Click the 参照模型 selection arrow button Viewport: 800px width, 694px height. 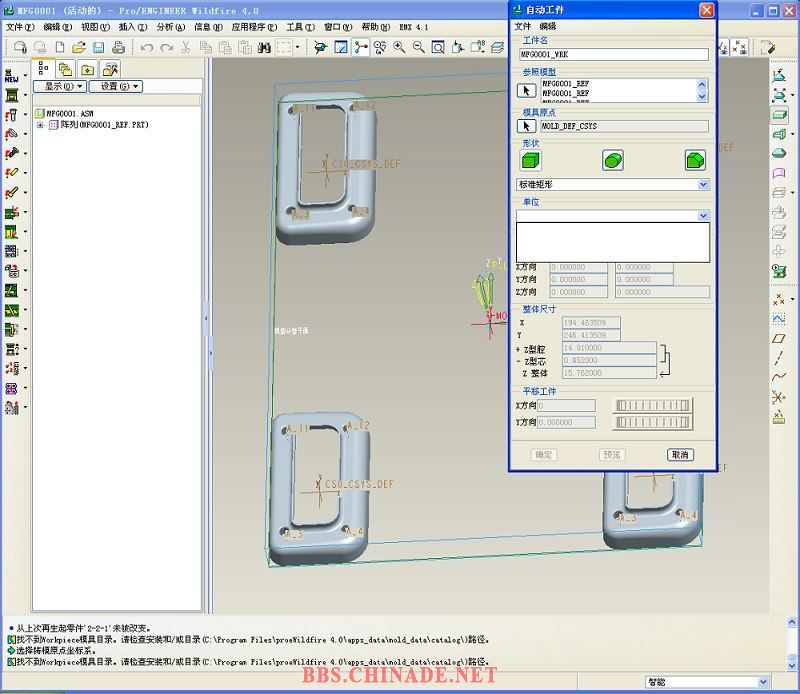pos(527,90)
